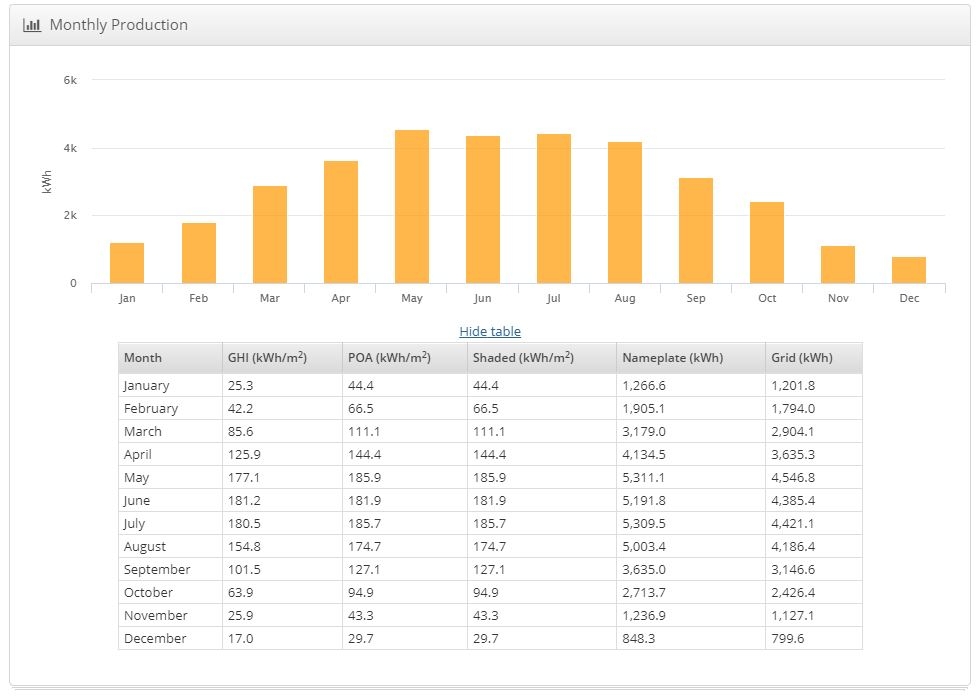This screenshot has height=696, width=980.
Task: Click the Nameplate (kWh) column header
Action: coord(672,358)
